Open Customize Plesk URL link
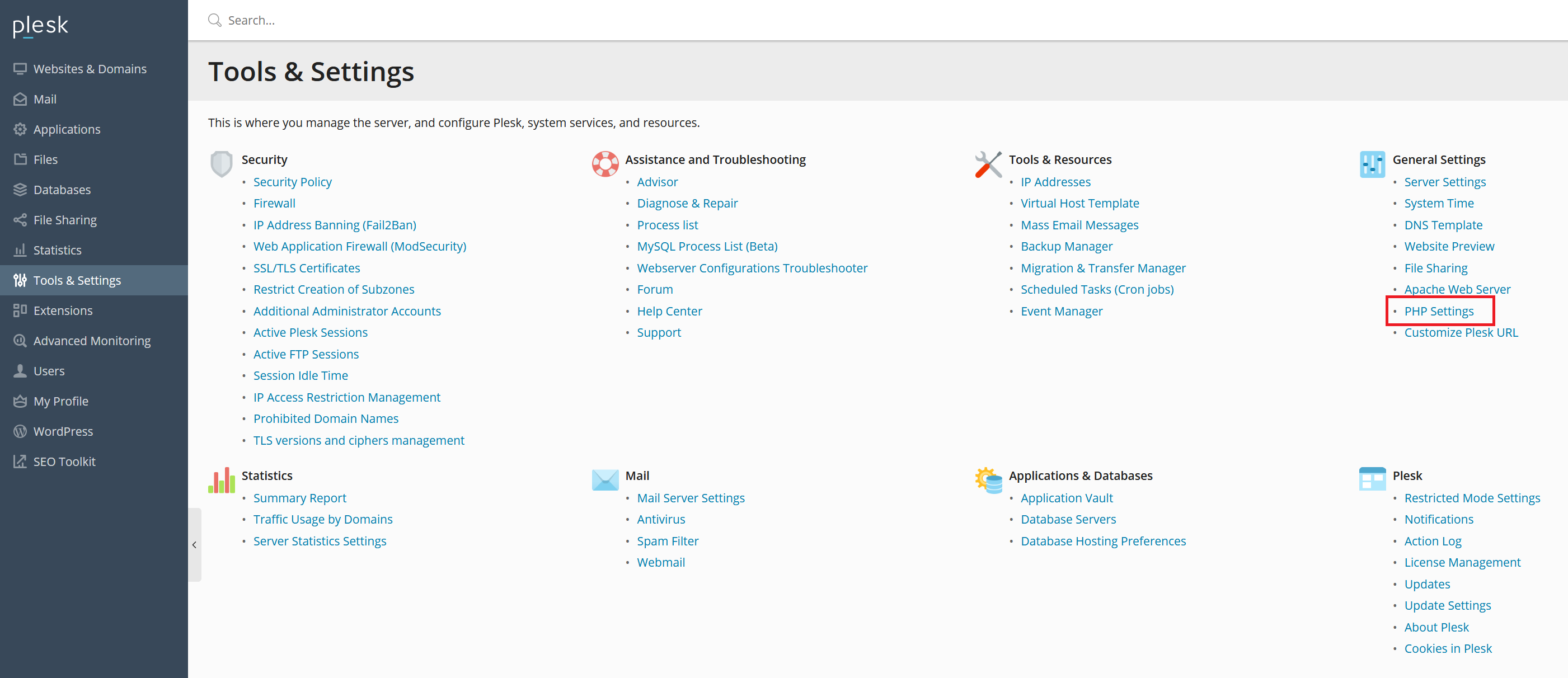This screenshot has height=678, width=1568. tap(1461, 332)
